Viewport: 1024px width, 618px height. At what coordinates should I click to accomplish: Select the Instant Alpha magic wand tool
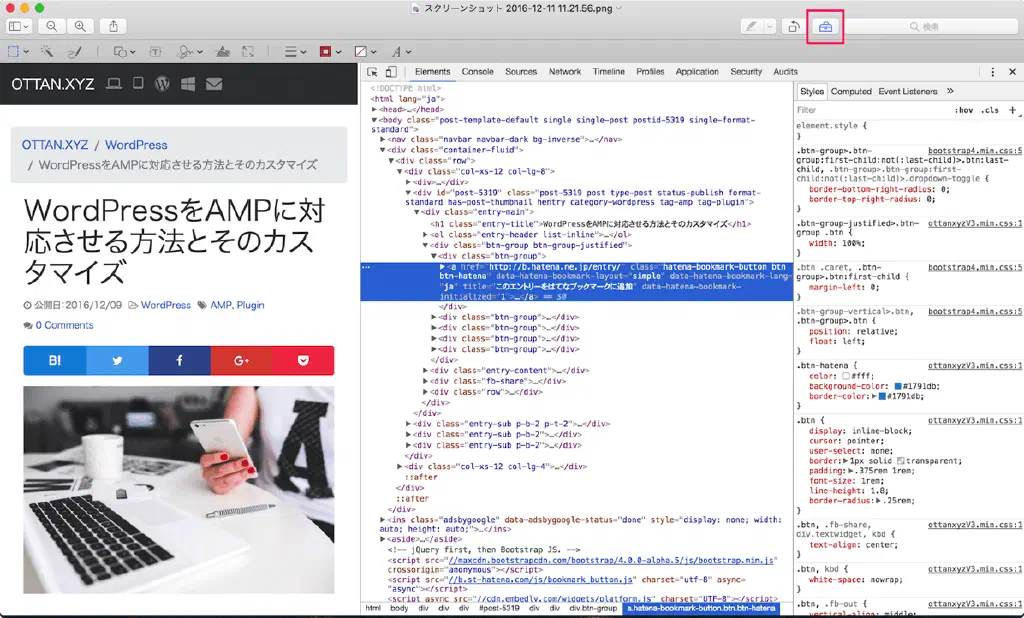coord(47,51)
